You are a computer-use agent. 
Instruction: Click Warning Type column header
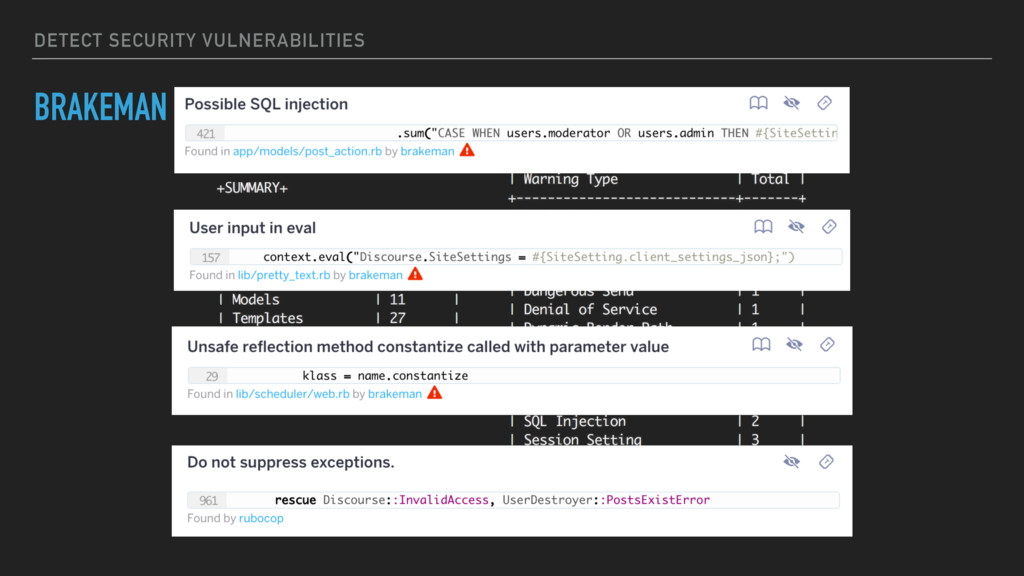570,179
